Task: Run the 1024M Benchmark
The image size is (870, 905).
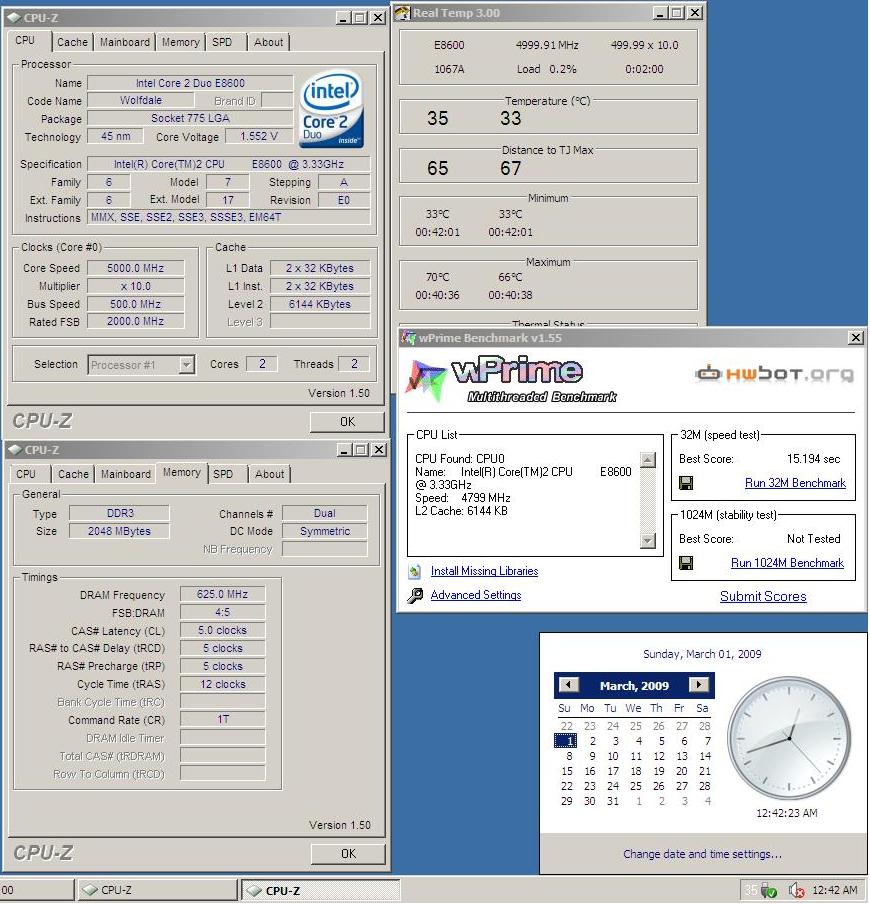Action: click(x=787, y=563)
